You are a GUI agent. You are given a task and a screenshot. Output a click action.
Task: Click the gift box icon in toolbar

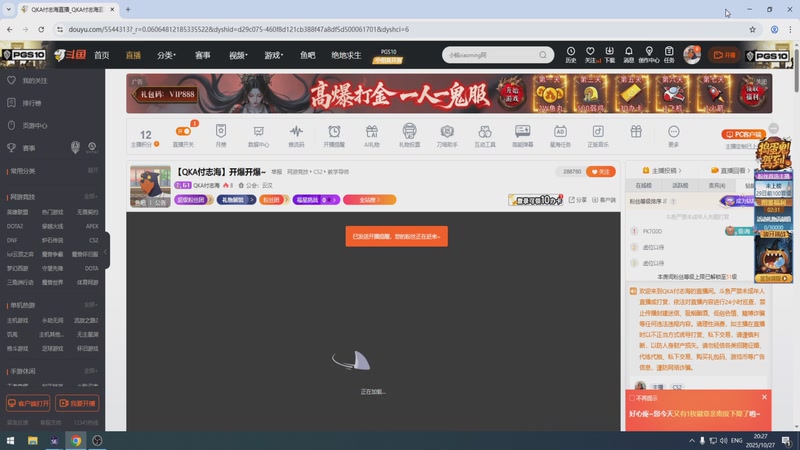(636, 132)
